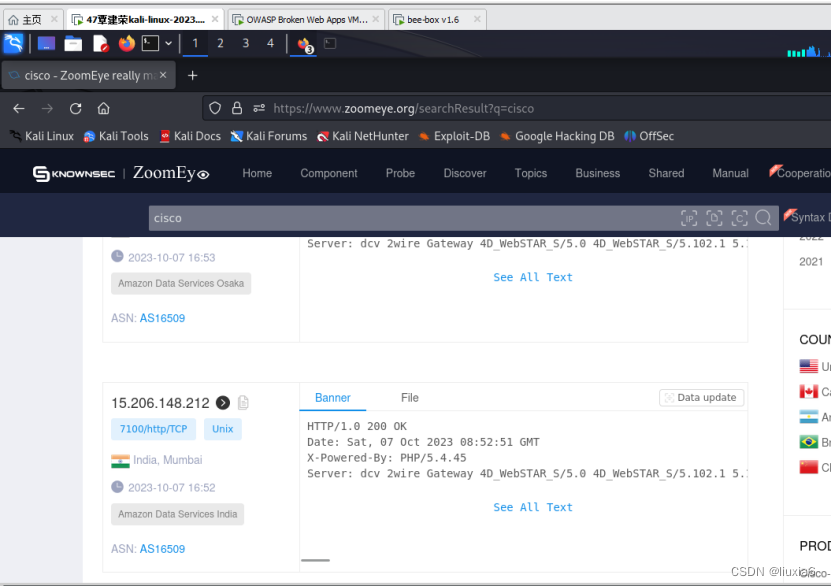
Task: Close the cisco - ZoomEye browser tab
Action: pos(163,75)
